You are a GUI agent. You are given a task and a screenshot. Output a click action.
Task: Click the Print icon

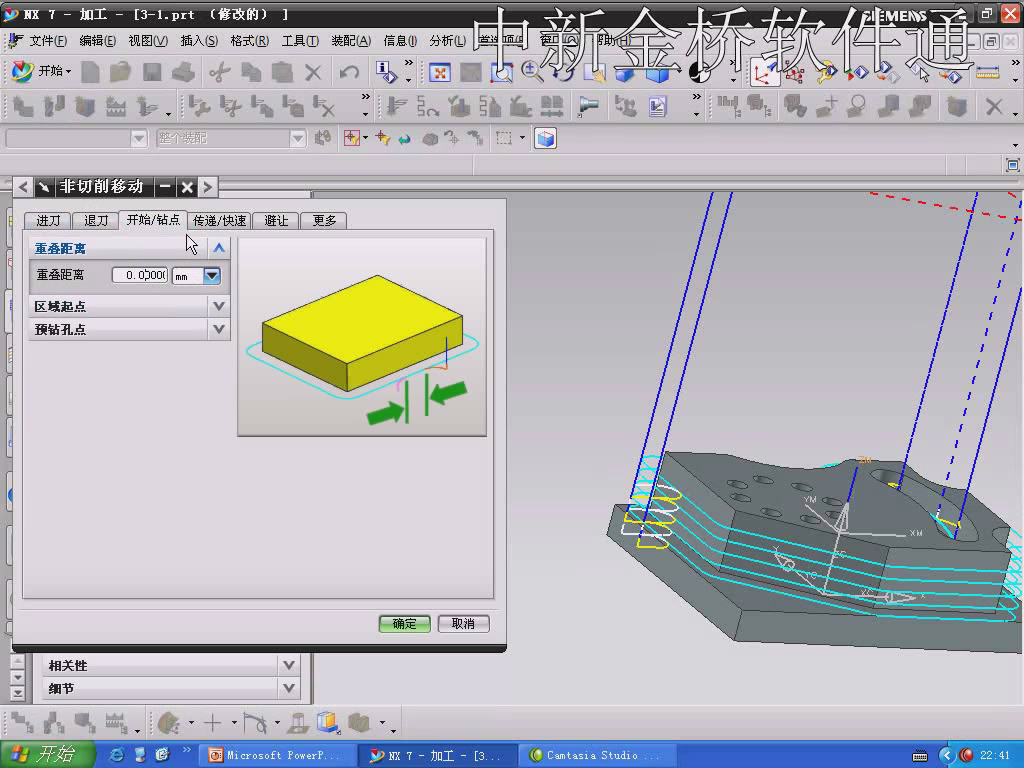tap(184, 72)
